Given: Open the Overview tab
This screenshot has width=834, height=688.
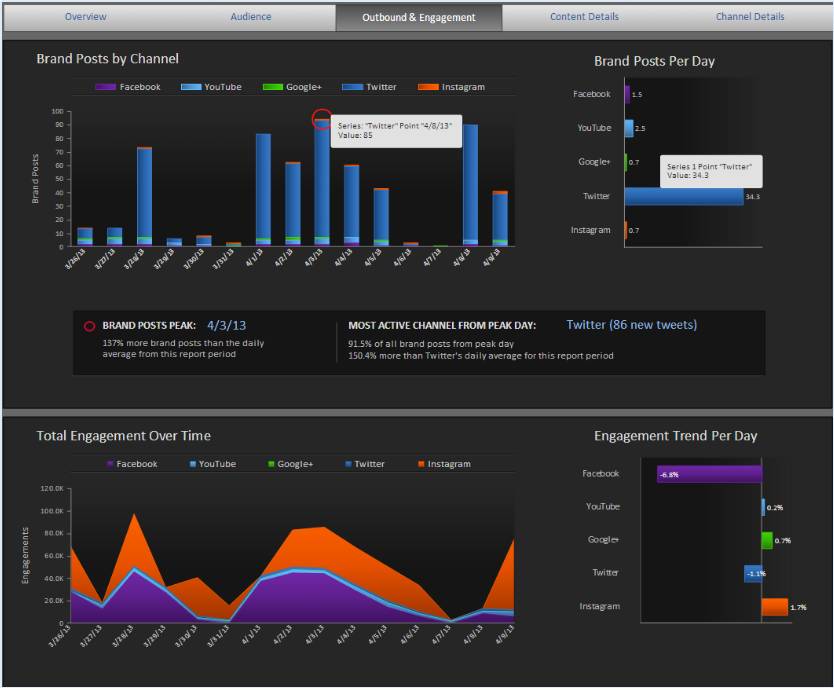Looking at the screenshot, I should [86, 17].
